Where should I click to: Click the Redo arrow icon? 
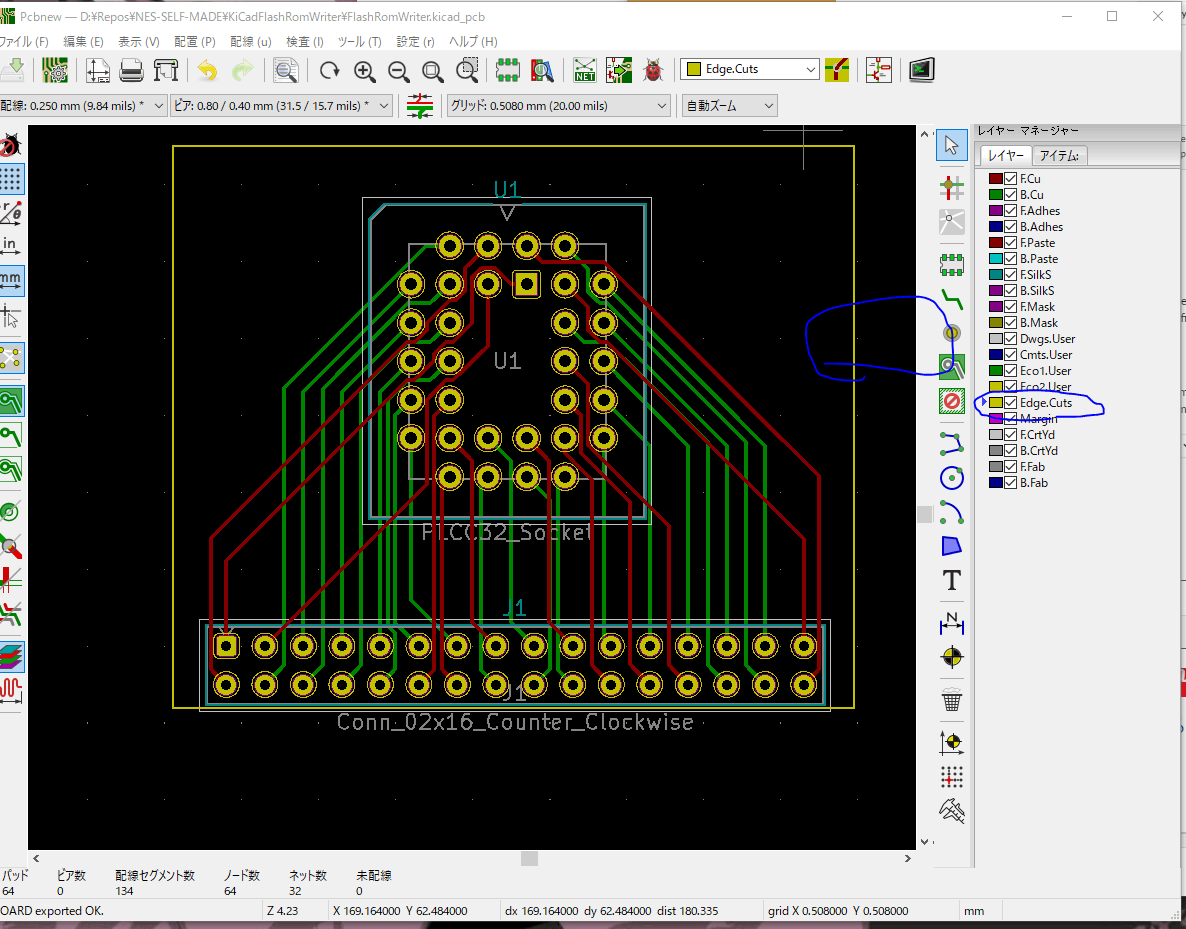(x=242, y=70)
